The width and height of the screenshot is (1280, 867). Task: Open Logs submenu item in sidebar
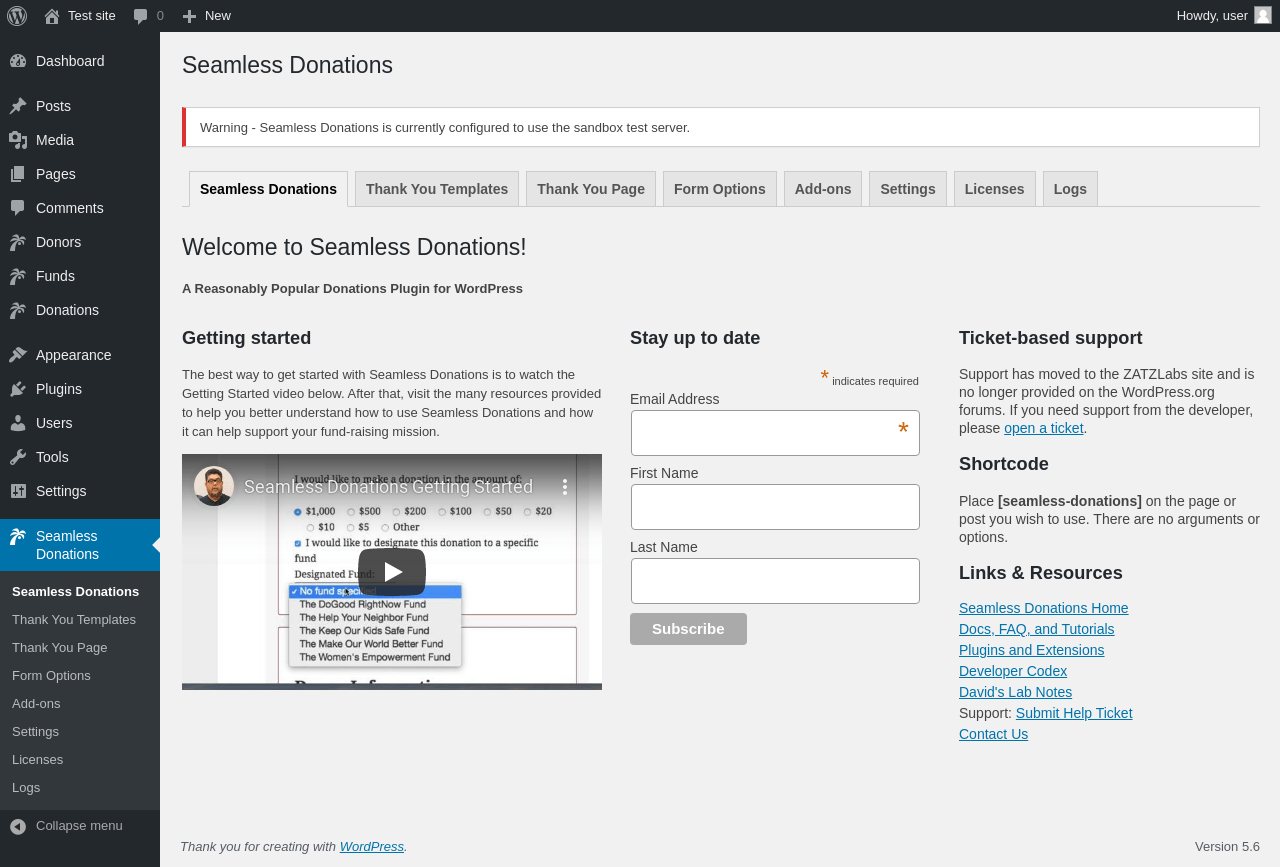tap(80, 788)
